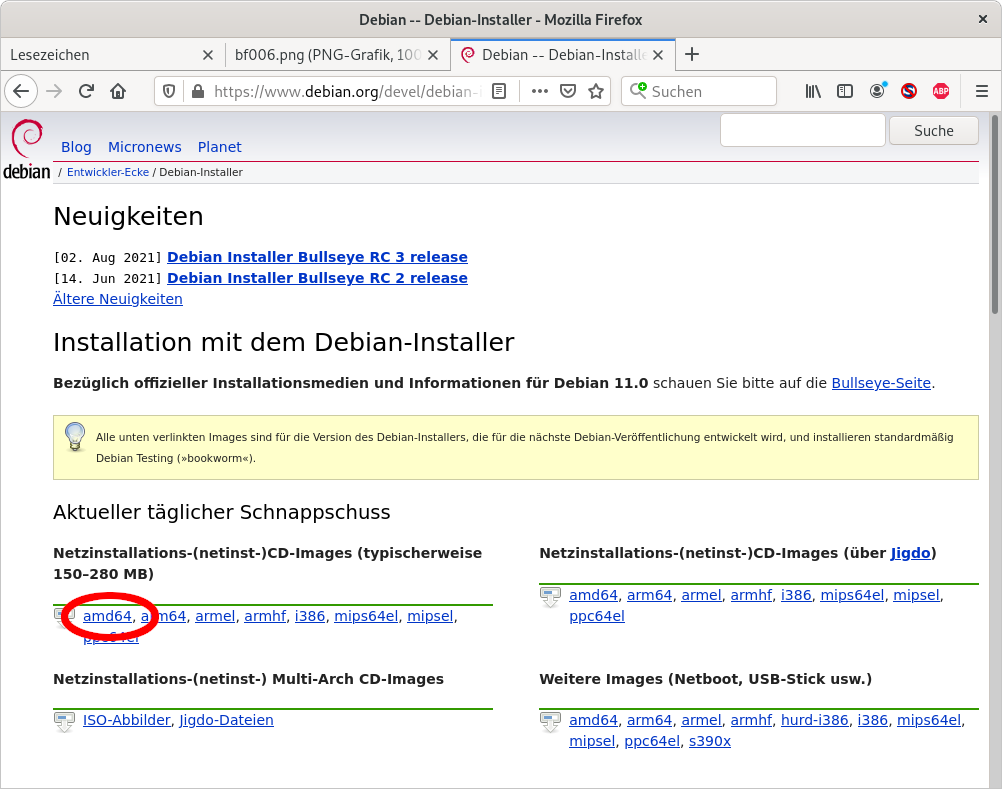This screenshot has width=1002, height=789.
Task: Go back to previous page
Action: pos(21,91)
